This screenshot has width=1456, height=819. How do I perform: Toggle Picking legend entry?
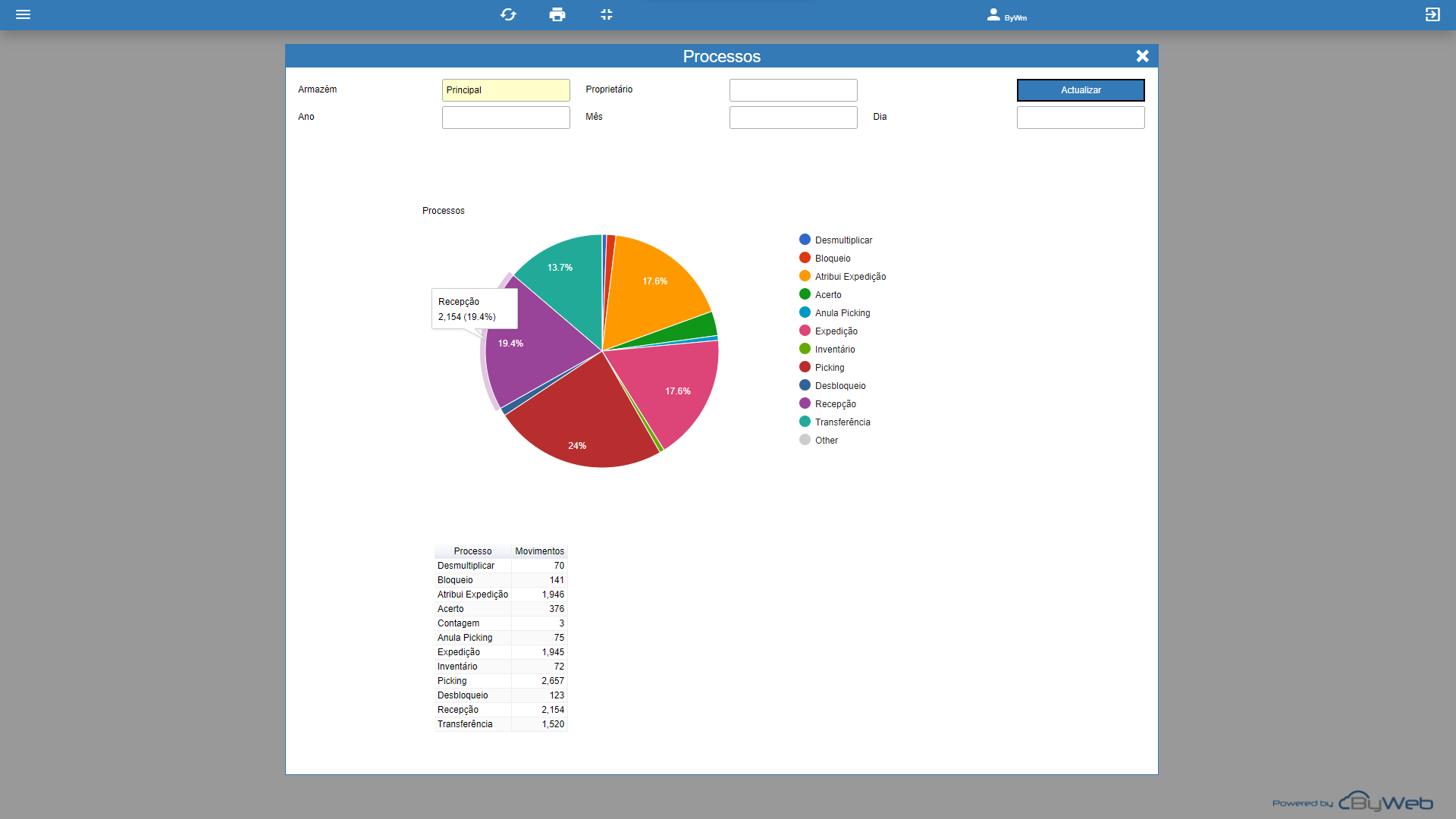pyautogui.click(x=829, y=368)
